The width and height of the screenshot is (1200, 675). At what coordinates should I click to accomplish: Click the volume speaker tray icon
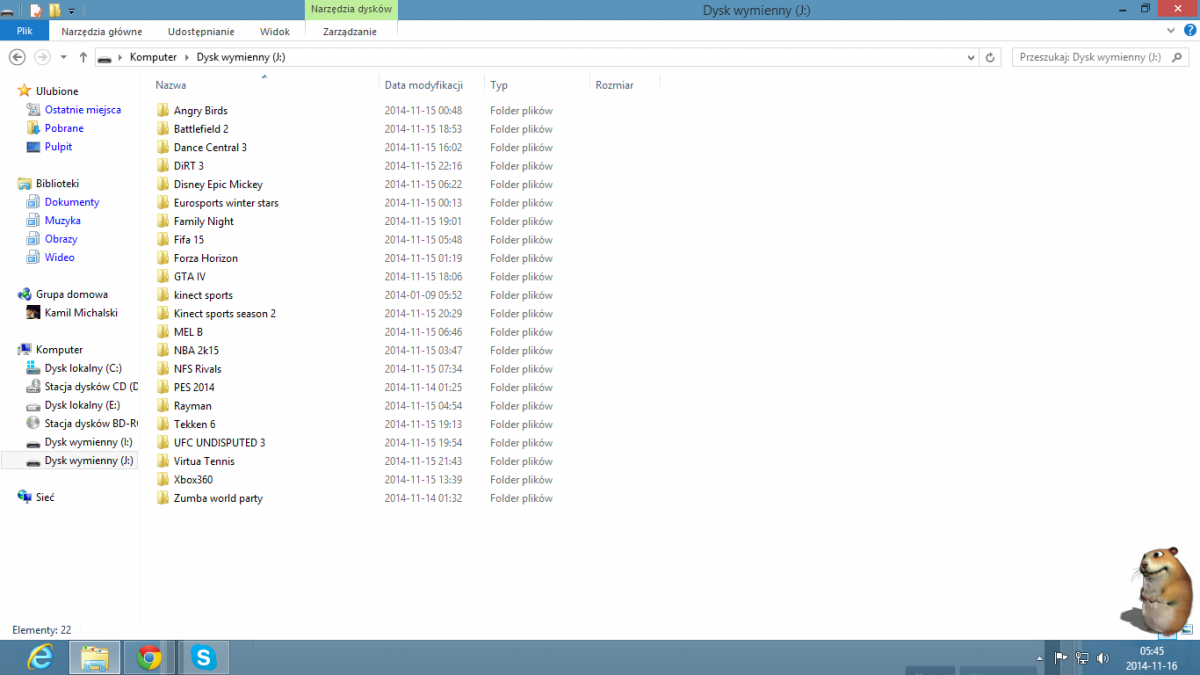(x=1103, y=658)
